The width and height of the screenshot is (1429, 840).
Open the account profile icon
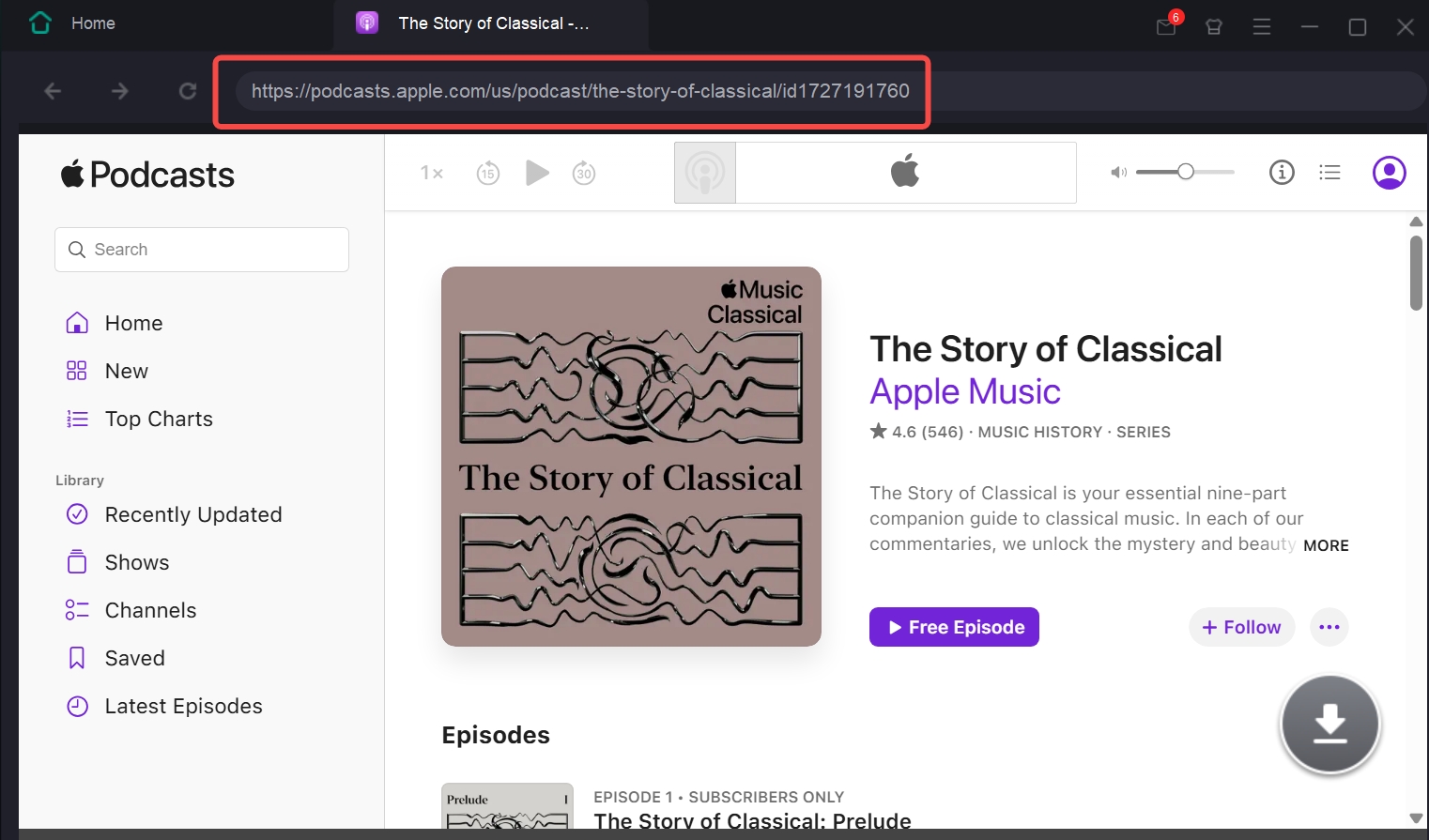(x=1390, y=173)
